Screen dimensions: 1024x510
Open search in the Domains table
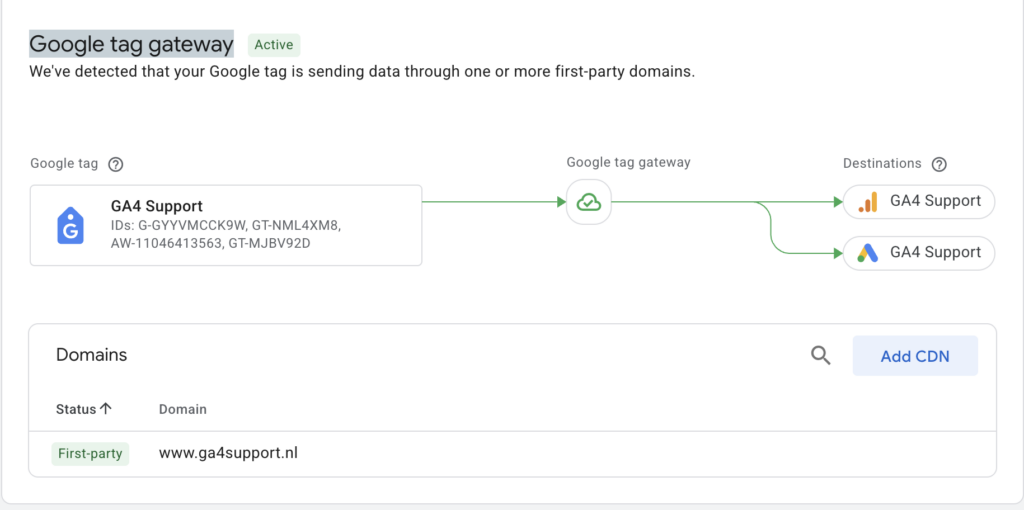tap(821, 355)
